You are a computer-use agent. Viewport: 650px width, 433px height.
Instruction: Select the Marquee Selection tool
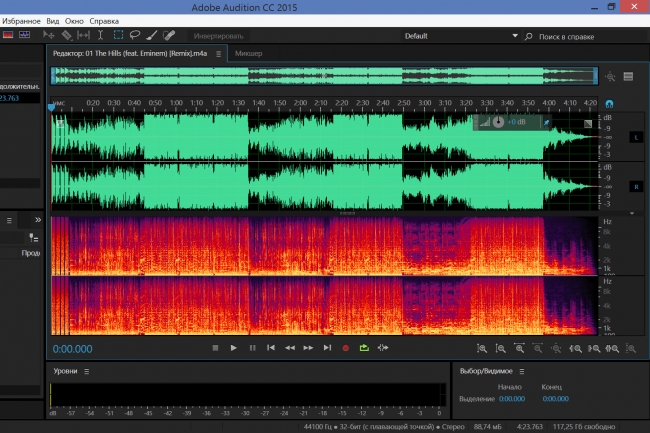(118, 36)
